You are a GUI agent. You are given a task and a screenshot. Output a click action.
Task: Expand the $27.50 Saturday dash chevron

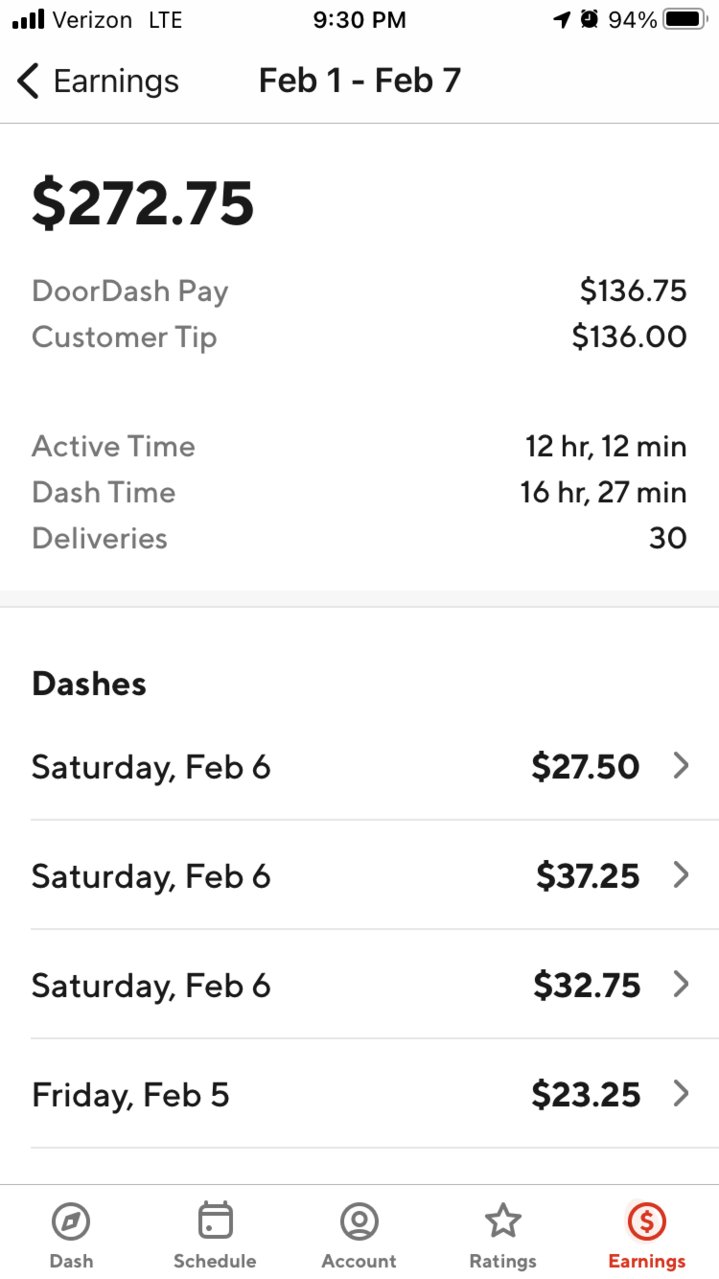[x=681, y=766]
